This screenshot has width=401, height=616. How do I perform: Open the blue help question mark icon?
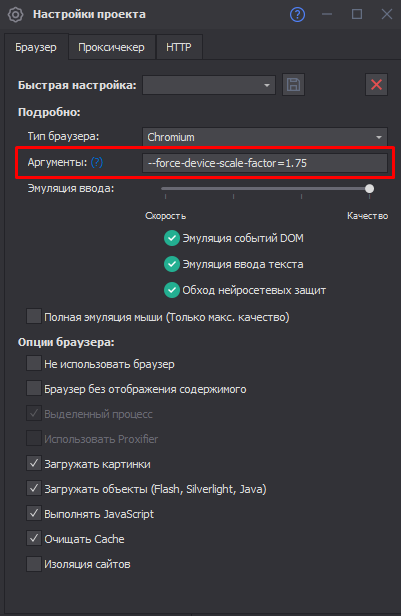click(297, 15)
